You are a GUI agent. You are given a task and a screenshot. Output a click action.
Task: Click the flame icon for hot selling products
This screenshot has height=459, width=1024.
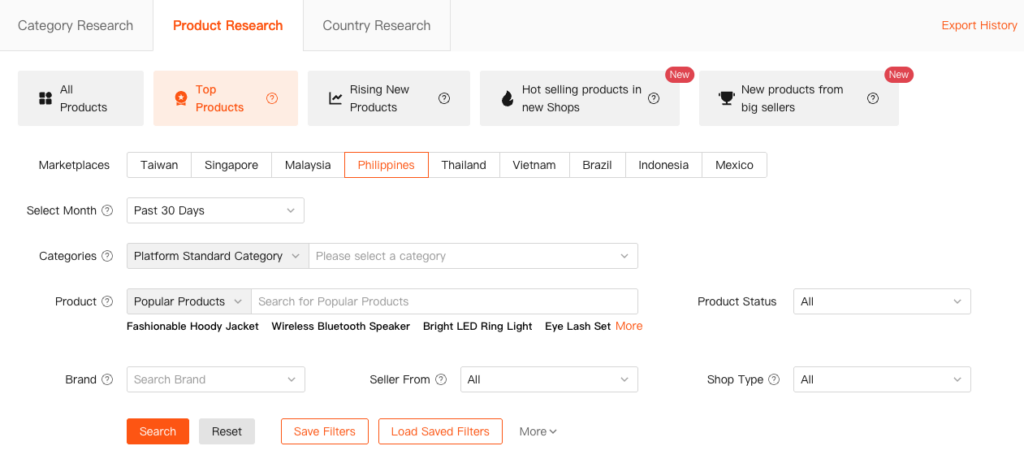[x=507, y=98]
